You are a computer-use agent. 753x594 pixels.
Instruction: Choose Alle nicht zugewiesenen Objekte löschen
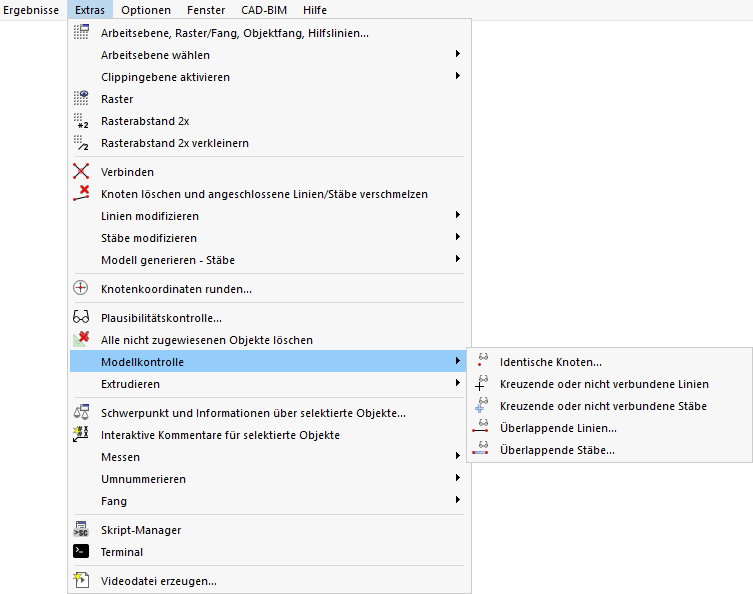point(269,339)
